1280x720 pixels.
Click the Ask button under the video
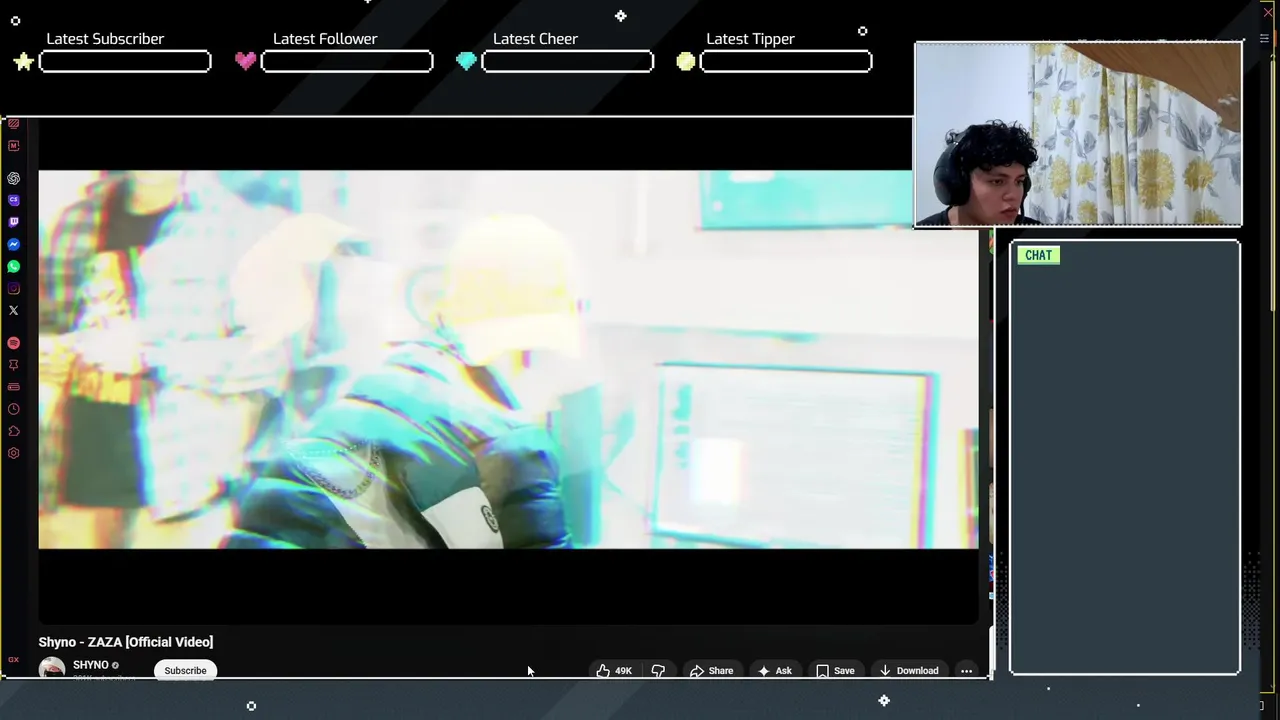point(775,670)
